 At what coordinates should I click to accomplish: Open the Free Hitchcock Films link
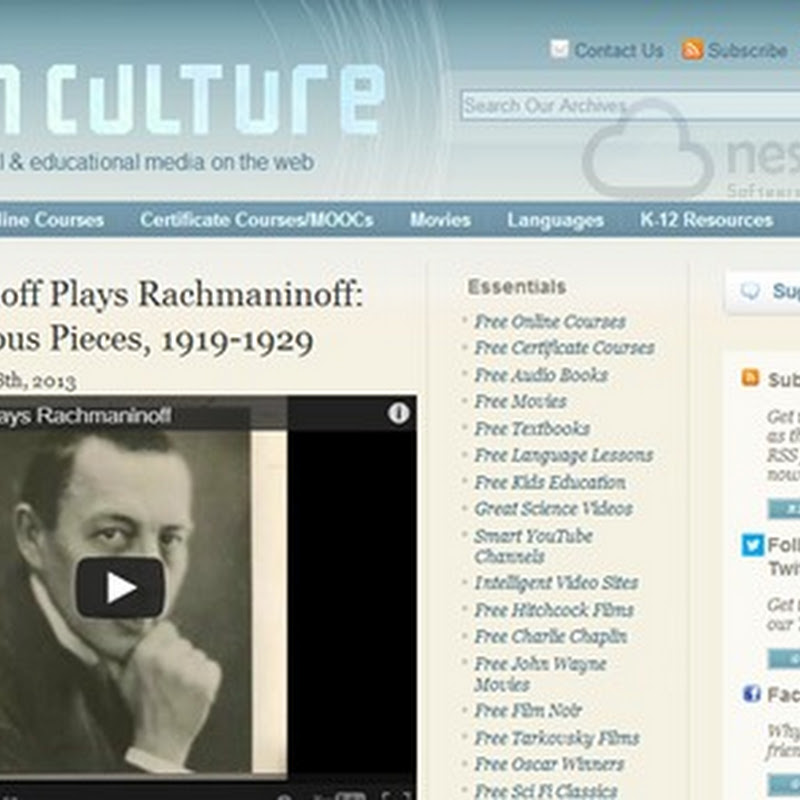click(554, 610)
